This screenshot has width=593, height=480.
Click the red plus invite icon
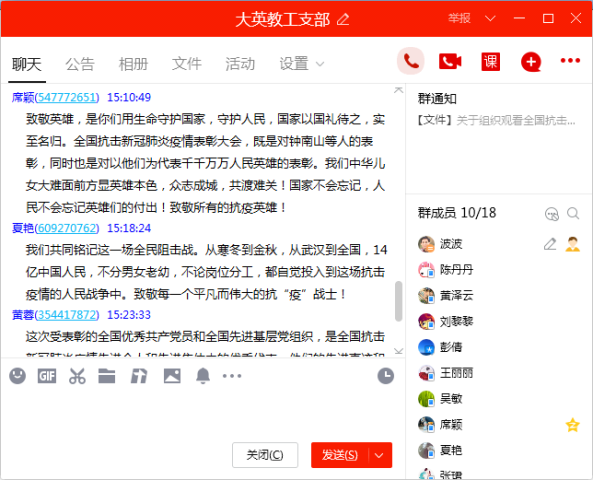pyautogui.click(x=531, y=62)
